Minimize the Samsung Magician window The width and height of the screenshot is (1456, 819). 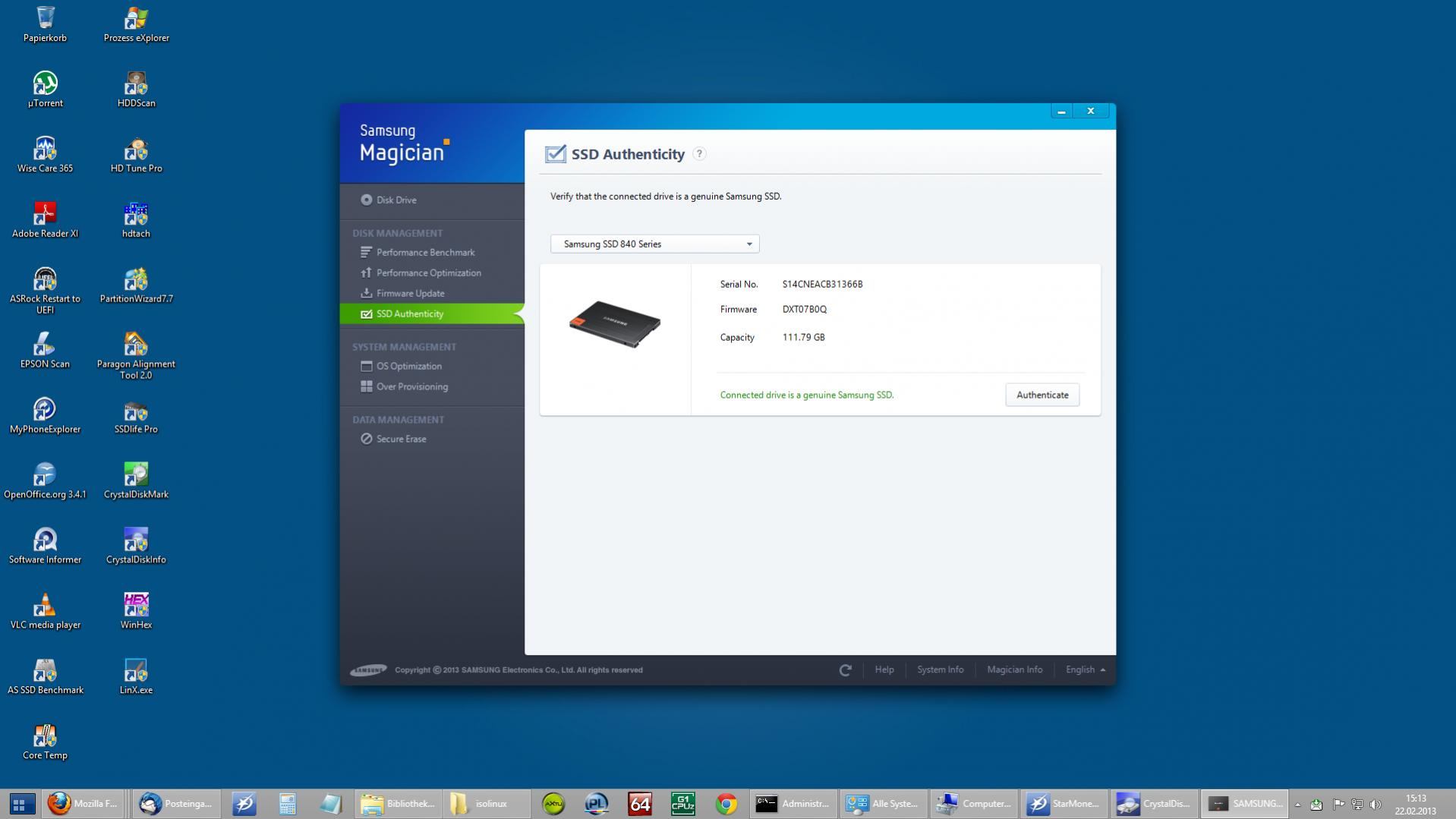(x=1061, y=112)
